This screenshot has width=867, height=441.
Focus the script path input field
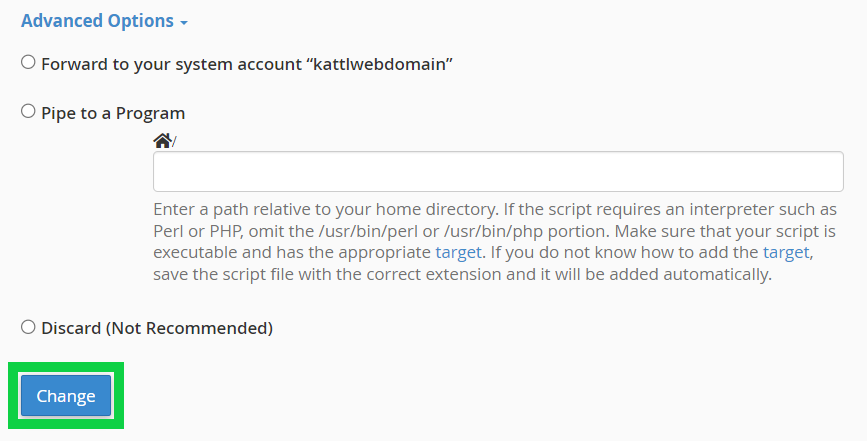498,171
